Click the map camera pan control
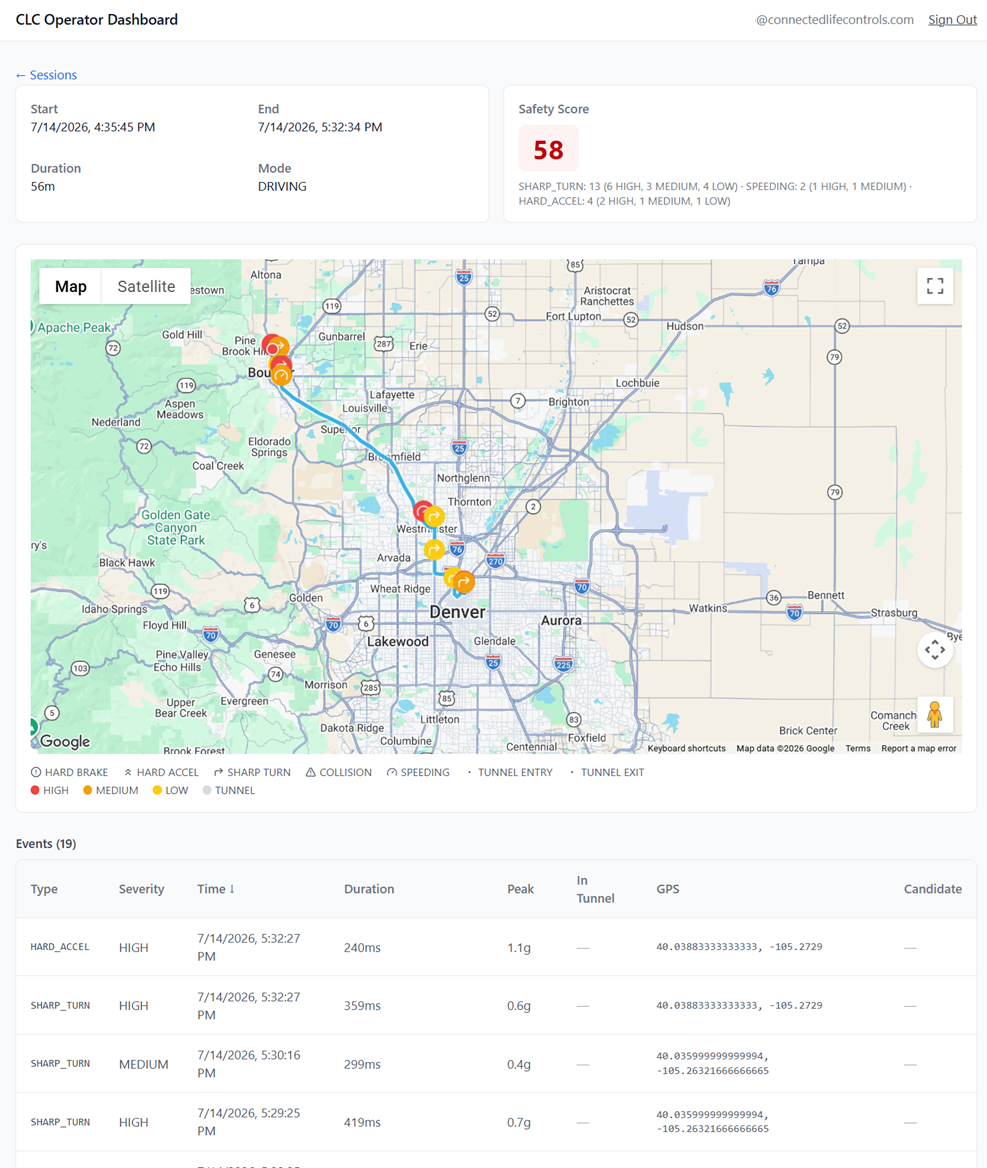 935,650
